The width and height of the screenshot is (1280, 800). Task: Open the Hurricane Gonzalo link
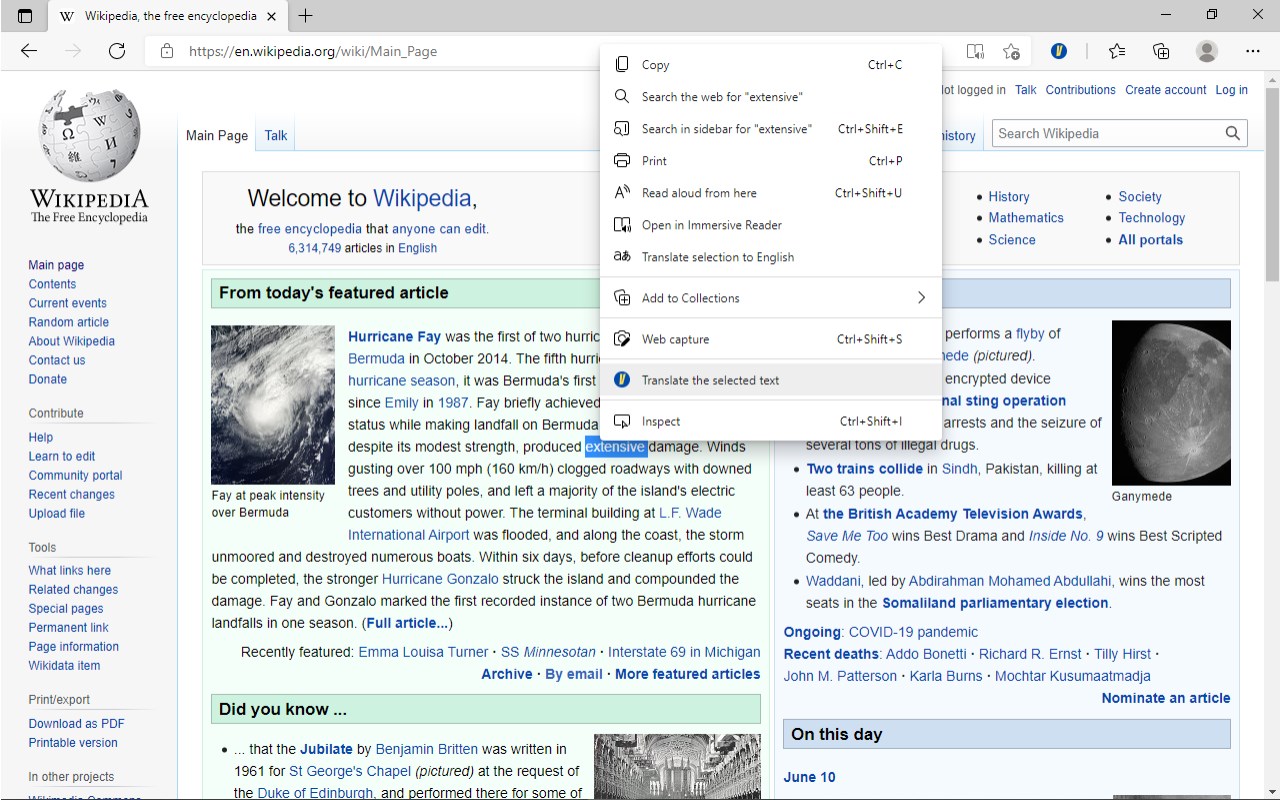[440, 579]
